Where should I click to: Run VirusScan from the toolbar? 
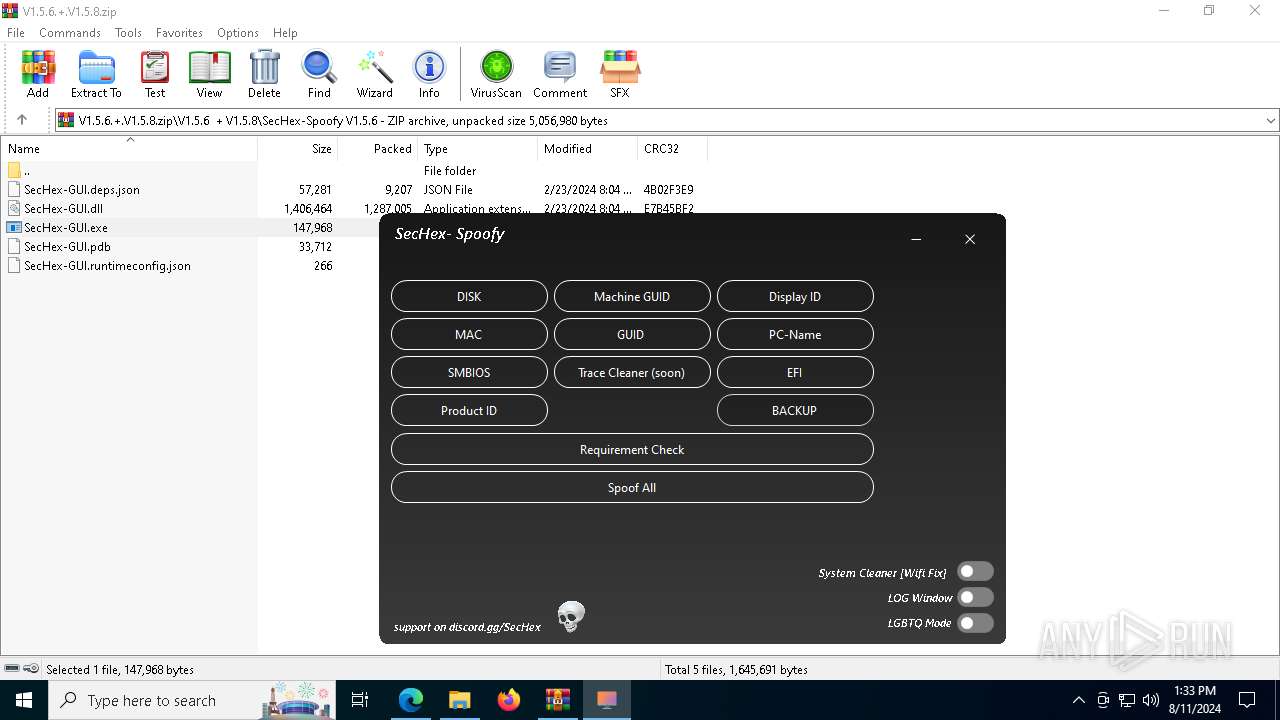pos(496,75)
